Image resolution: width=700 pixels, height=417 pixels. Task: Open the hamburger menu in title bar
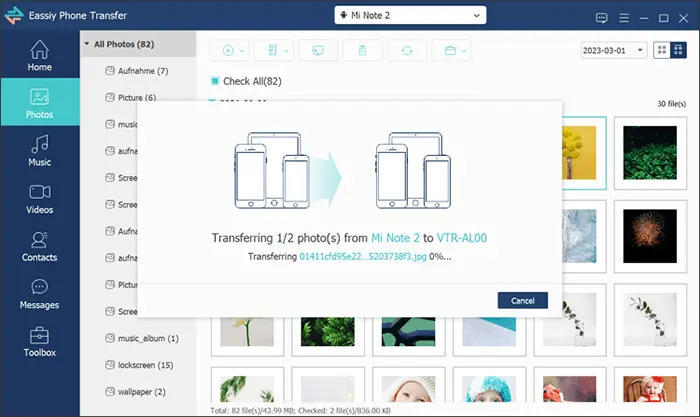pyautogui.click(x=624, y=18)
